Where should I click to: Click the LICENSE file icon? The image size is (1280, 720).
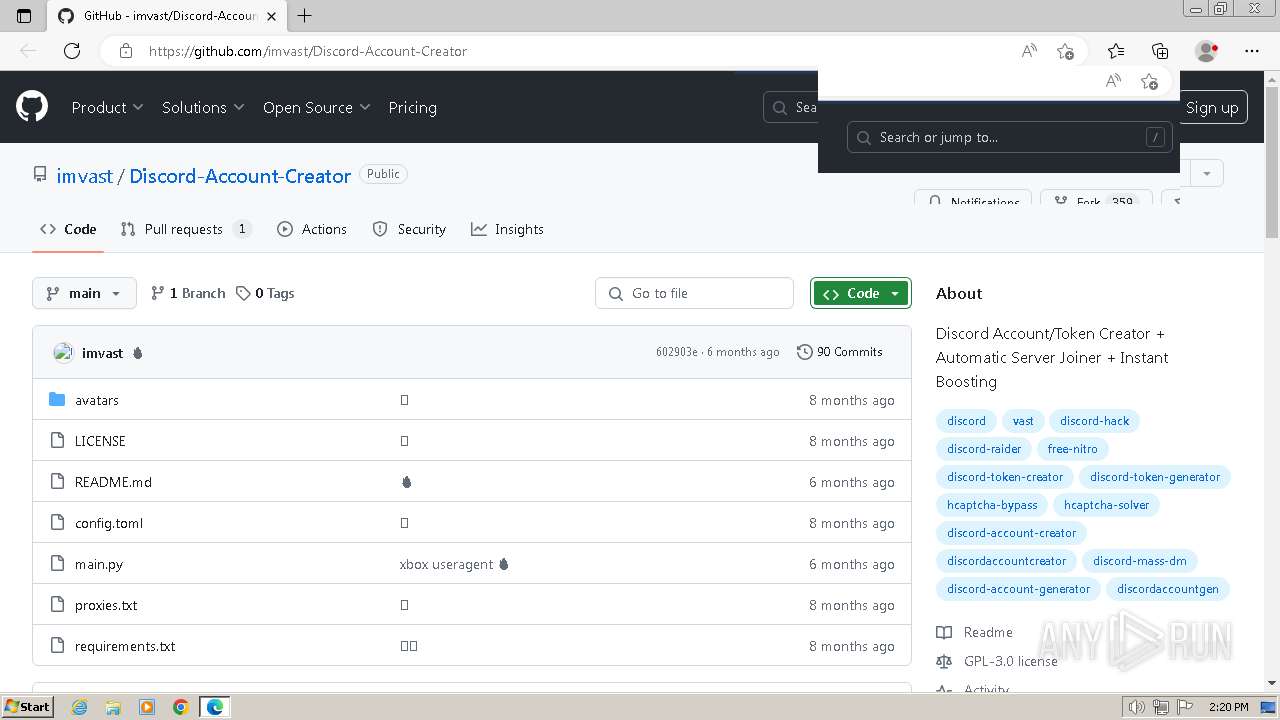57,441
